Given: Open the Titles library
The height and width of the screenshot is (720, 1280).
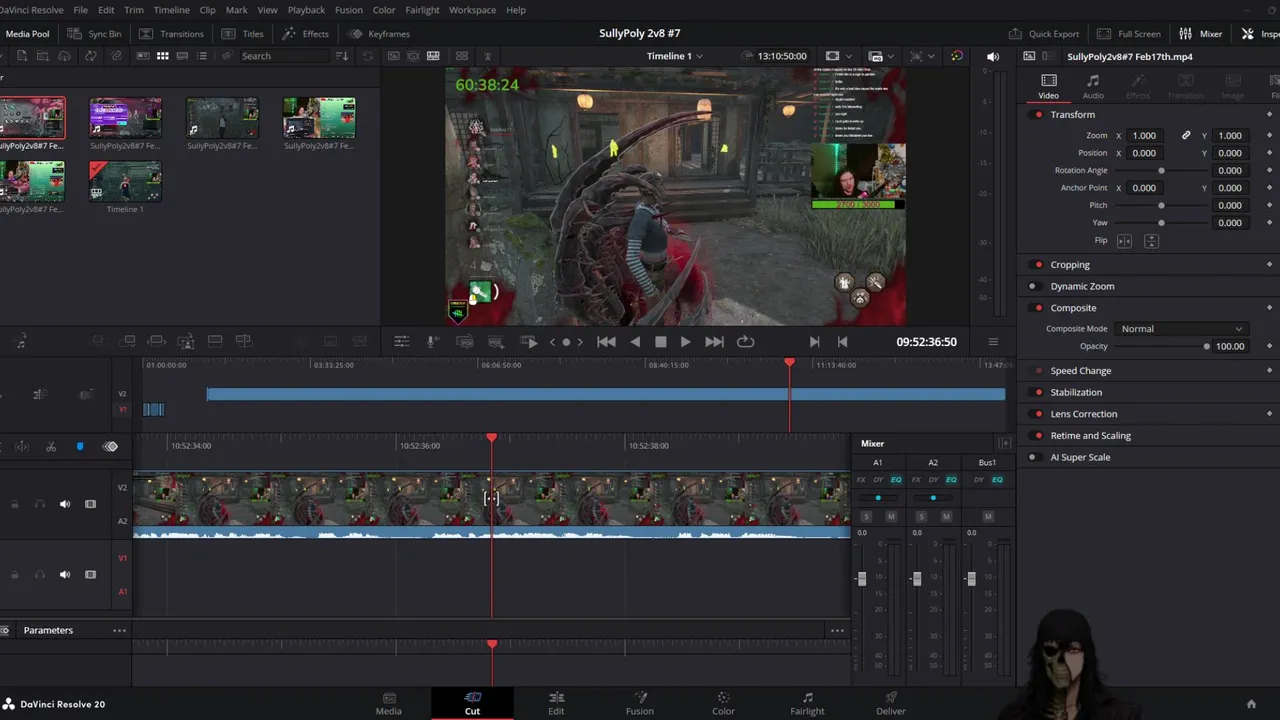Looking at the screenshot, I should click(x=243, y=34).
